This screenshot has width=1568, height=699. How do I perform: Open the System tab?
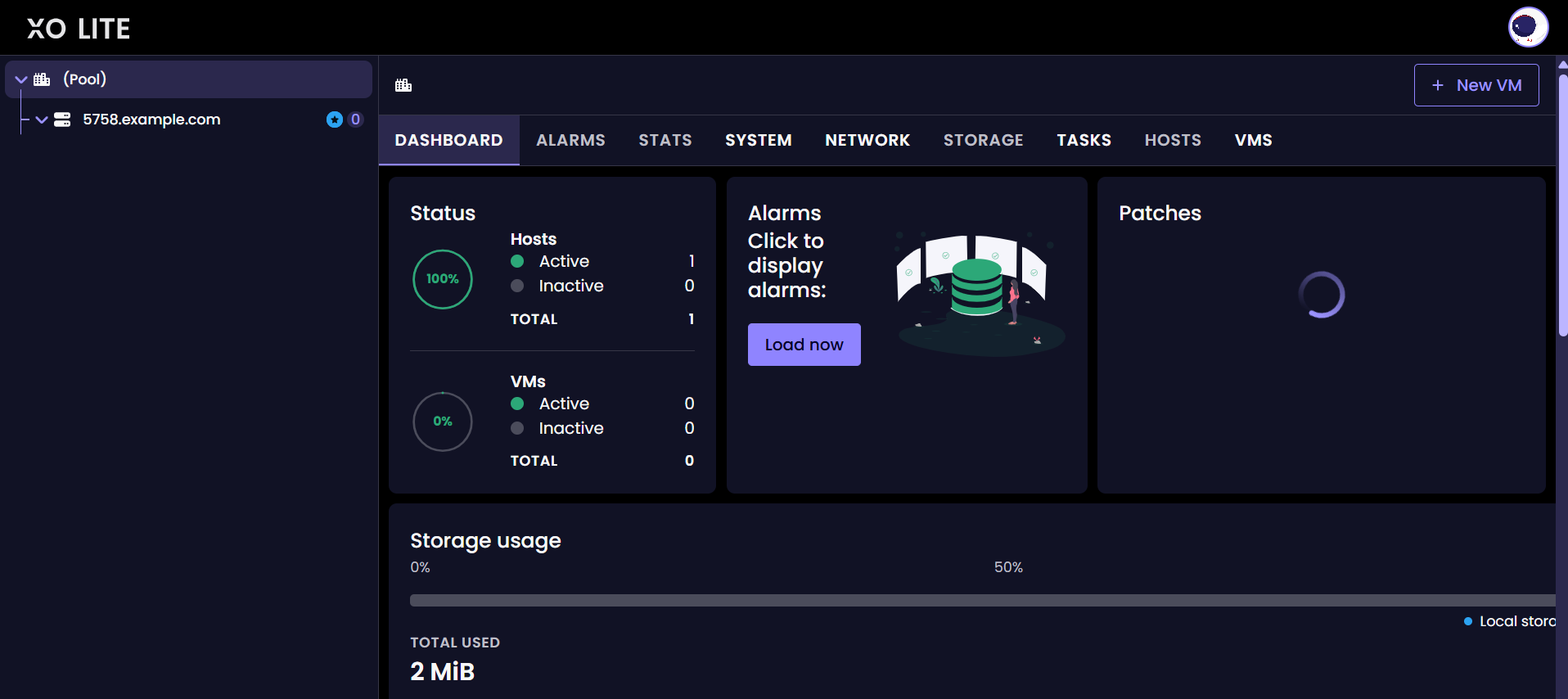point(758,140)
